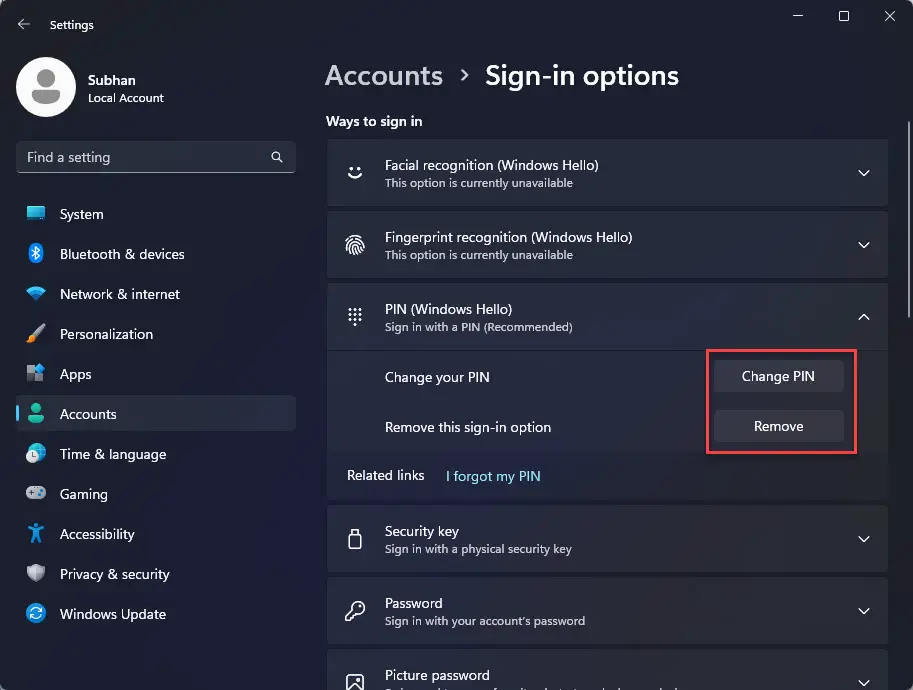Screen dimensions: 913x690
Task: Open Accessibility settings
Action: coord(156,533)
